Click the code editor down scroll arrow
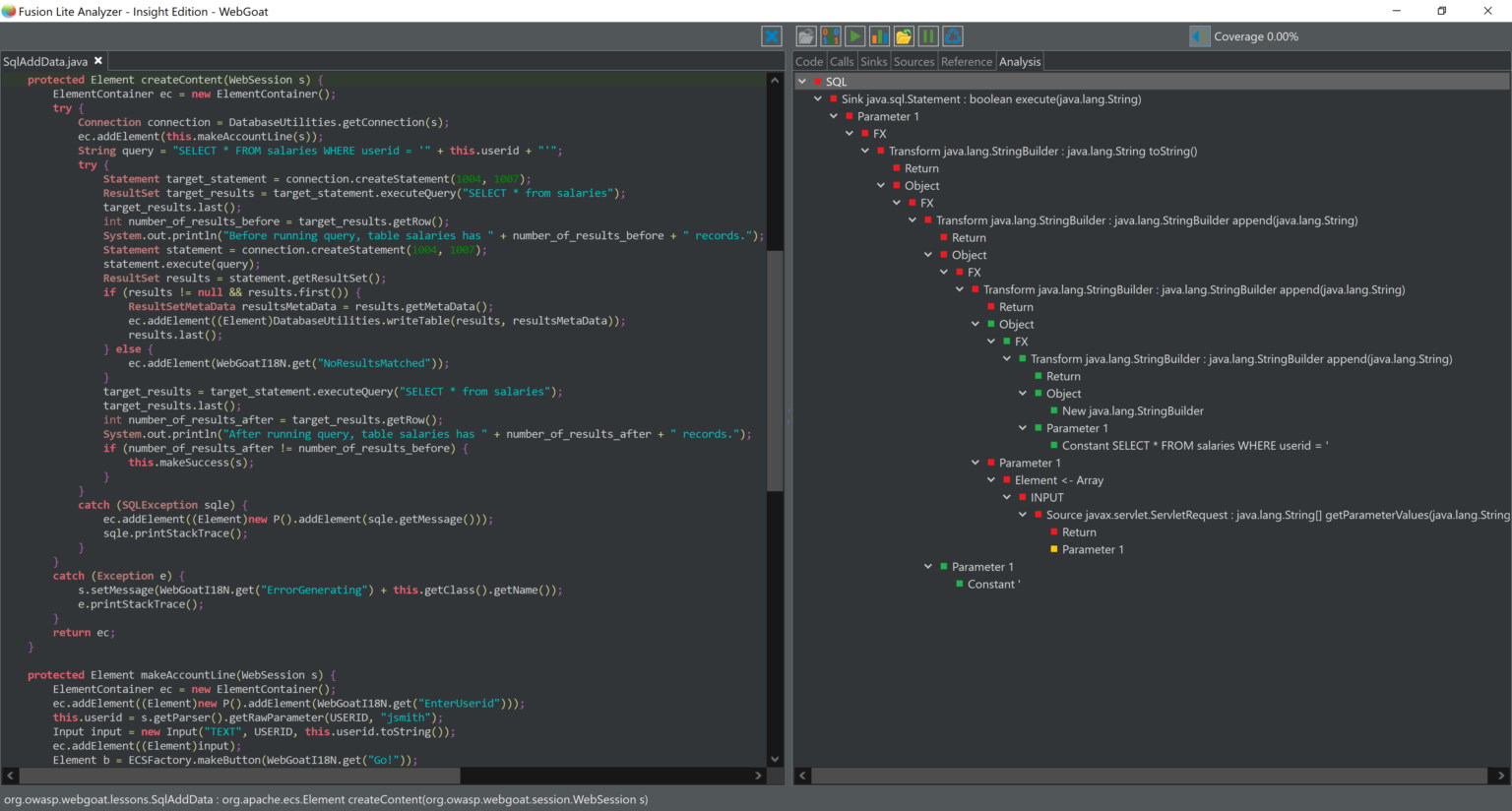The image size is (1512, 811). pyautogui.click(x=775, y=759)
